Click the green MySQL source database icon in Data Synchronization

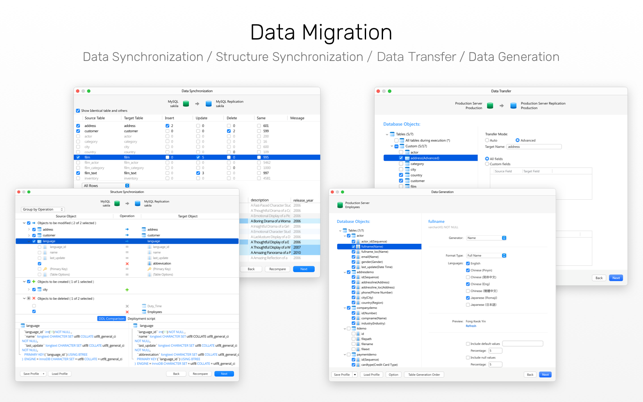[186, 103]
